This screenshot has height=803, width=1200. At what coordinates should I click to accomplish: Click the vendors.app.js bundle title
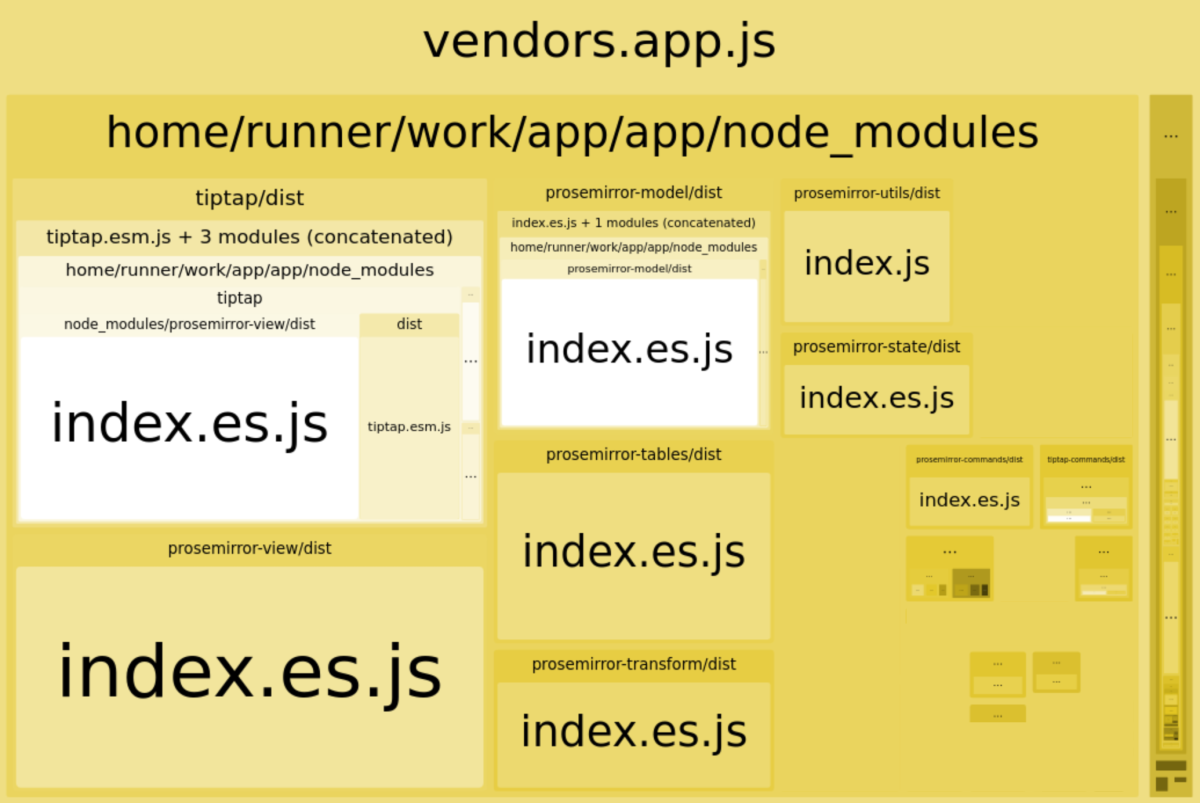[599, 43]
